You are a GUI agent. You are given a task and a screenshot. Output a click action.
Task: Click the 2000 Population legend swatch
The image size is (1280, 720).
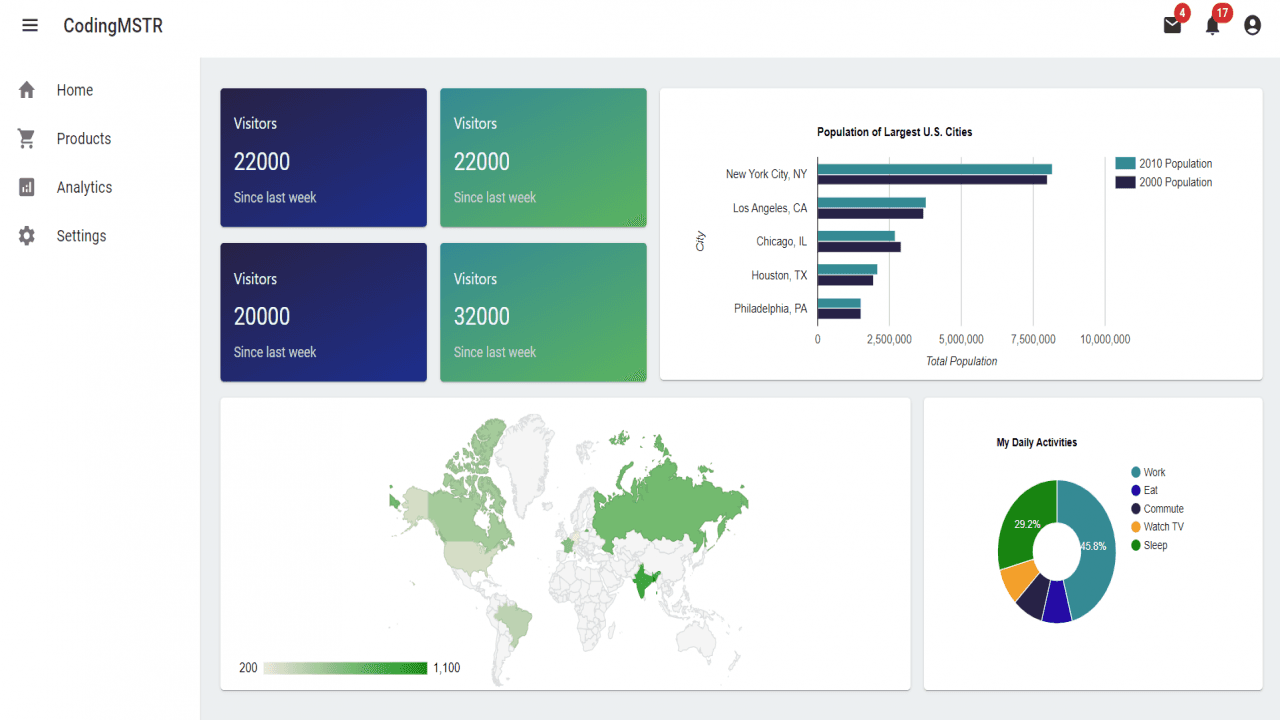tap(1125, 182)
